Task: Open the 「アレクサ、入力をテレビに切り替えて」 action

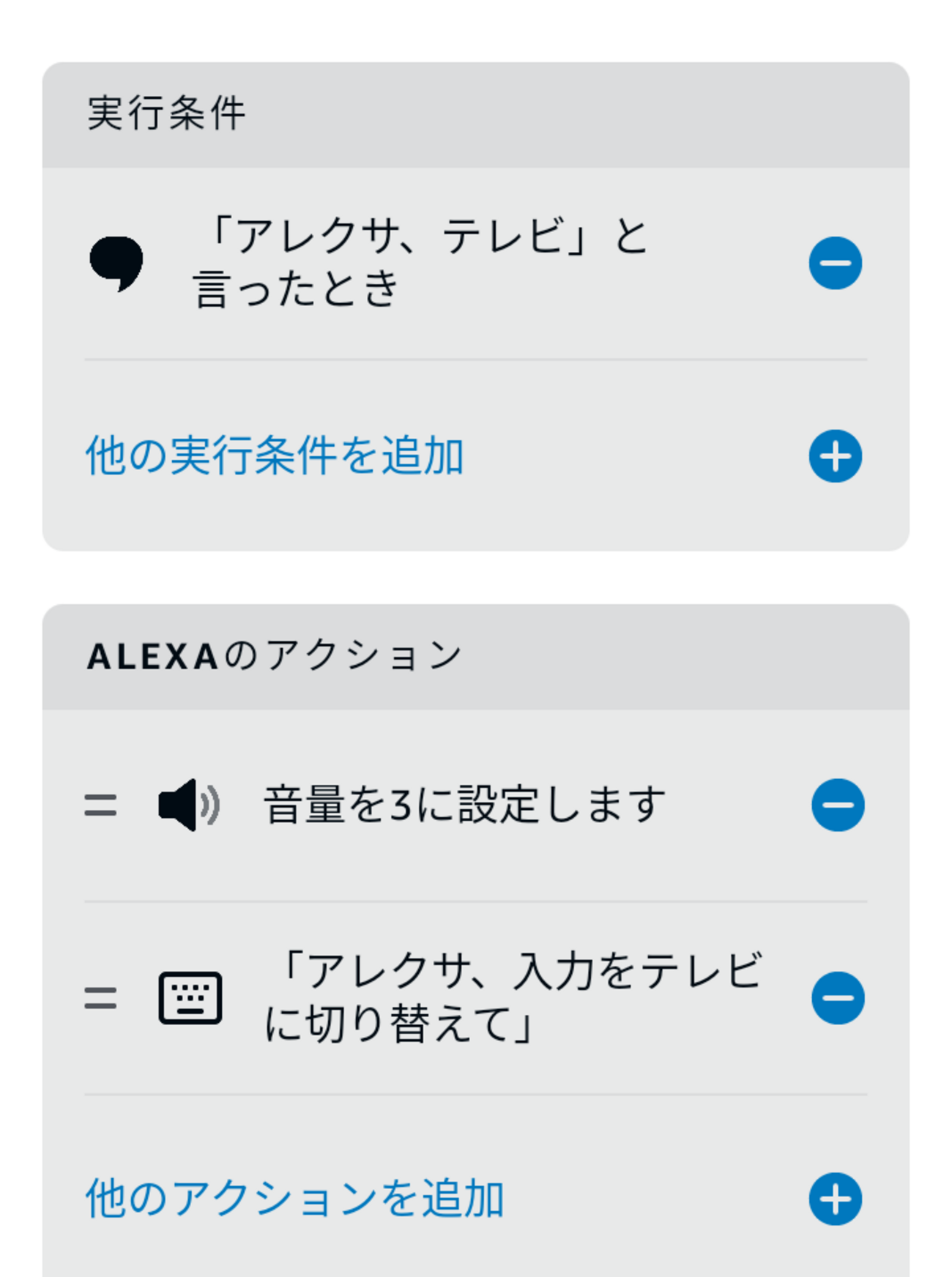Action: 513,997
